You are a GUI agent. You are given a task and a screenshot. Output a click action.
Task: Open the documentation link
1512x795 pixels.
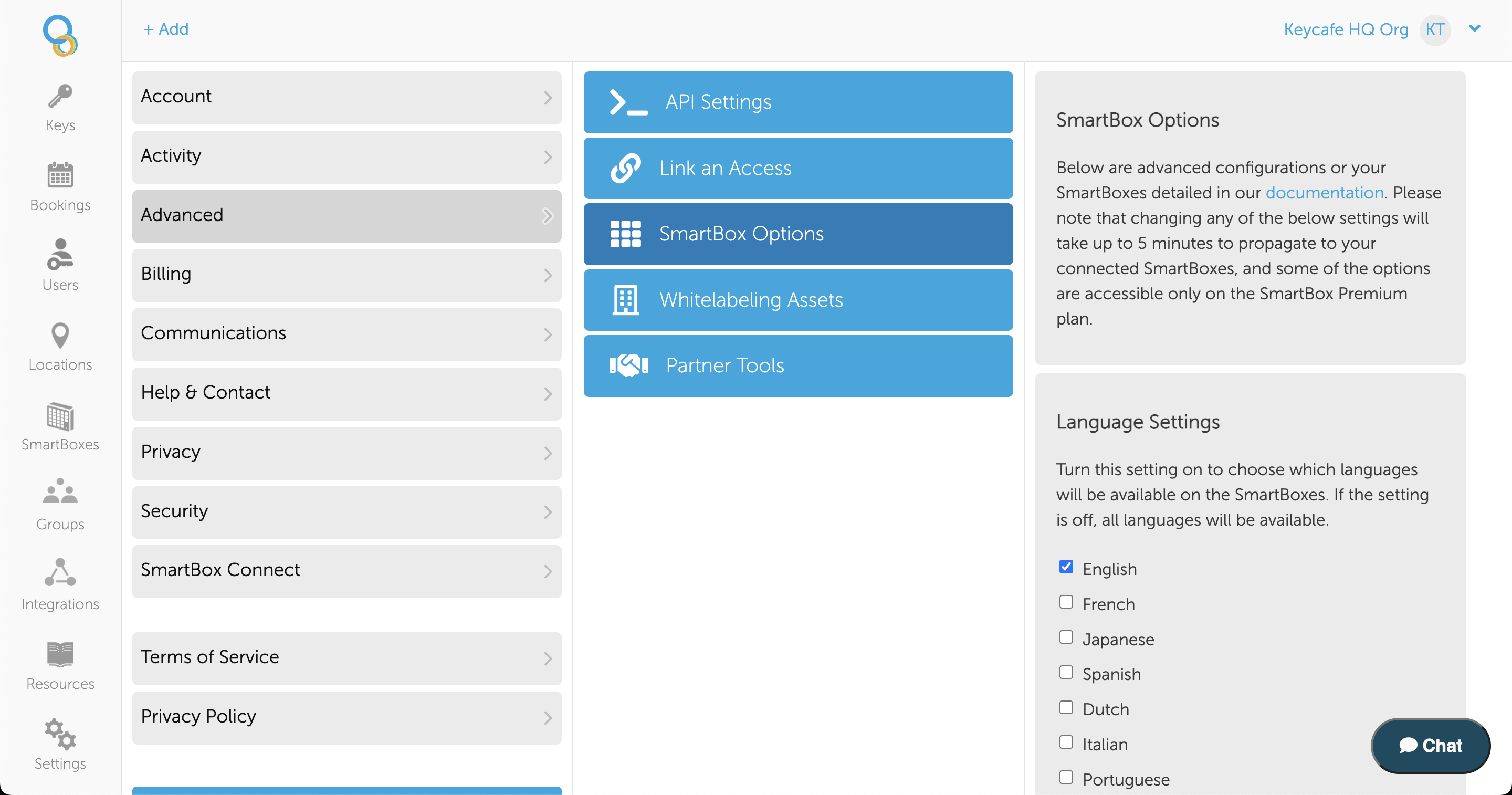pyautogui.click(x=1324, y=193)
